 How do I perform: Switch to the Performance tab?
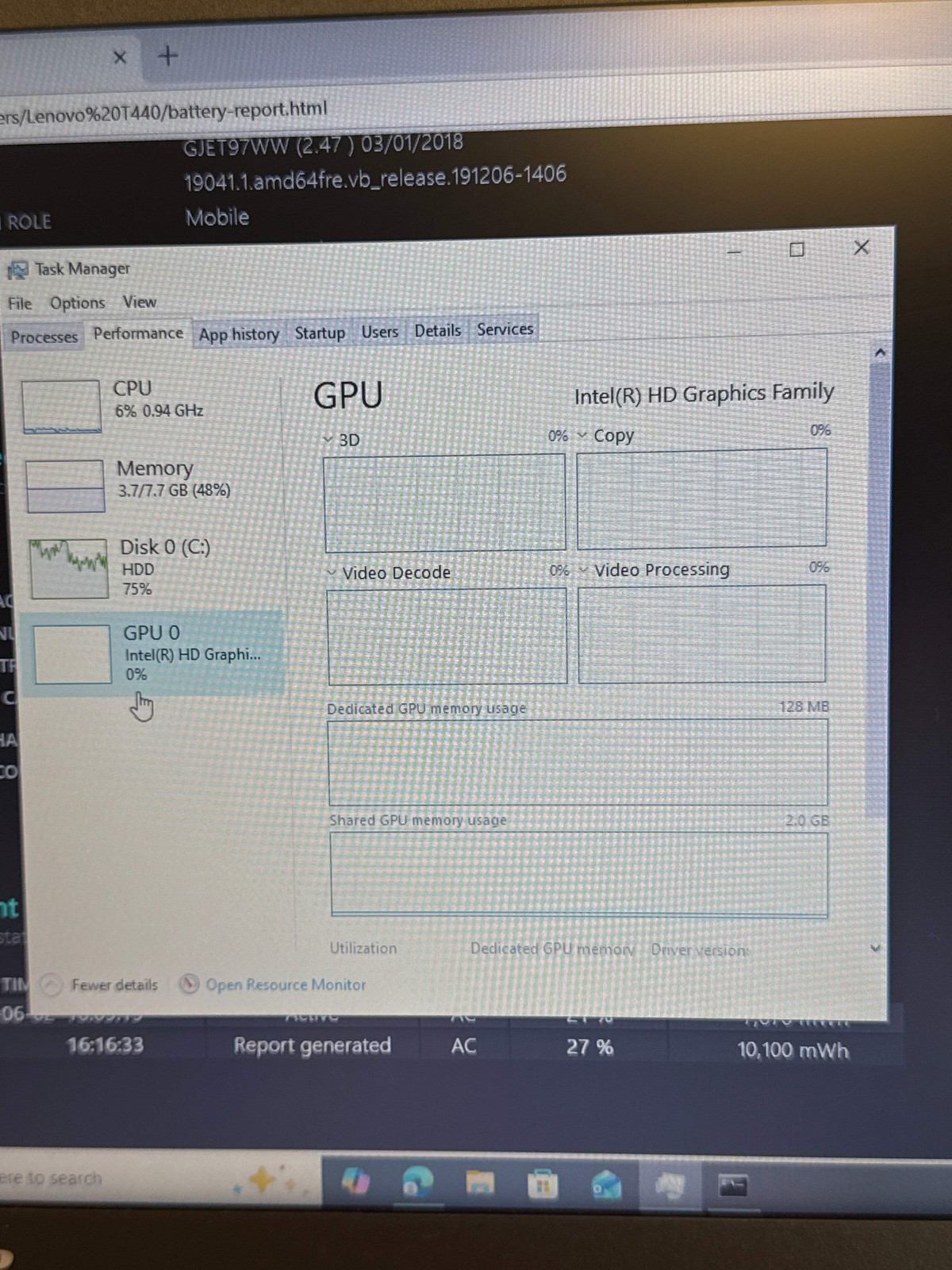[x=138, y=333]
